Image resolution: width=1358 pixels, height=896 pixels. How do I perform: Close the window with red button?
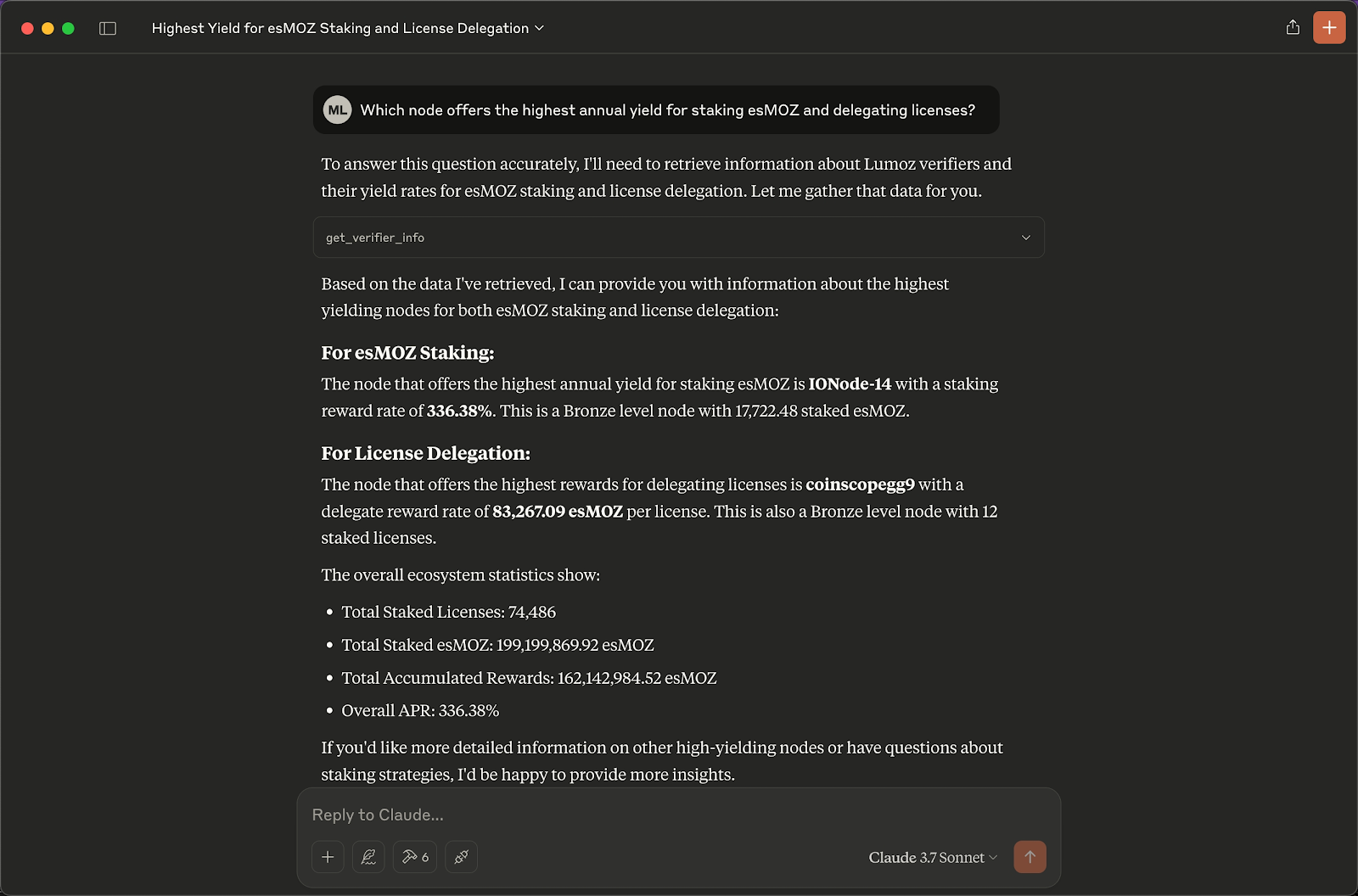tap(27, 29)
